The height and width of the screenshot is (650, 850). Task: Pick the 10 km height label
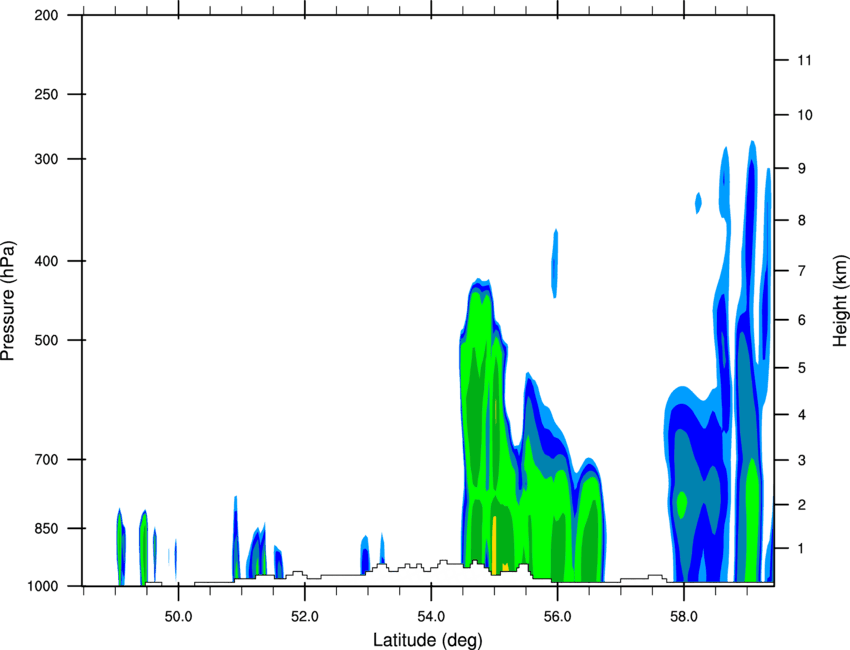[x=804, y=115]
